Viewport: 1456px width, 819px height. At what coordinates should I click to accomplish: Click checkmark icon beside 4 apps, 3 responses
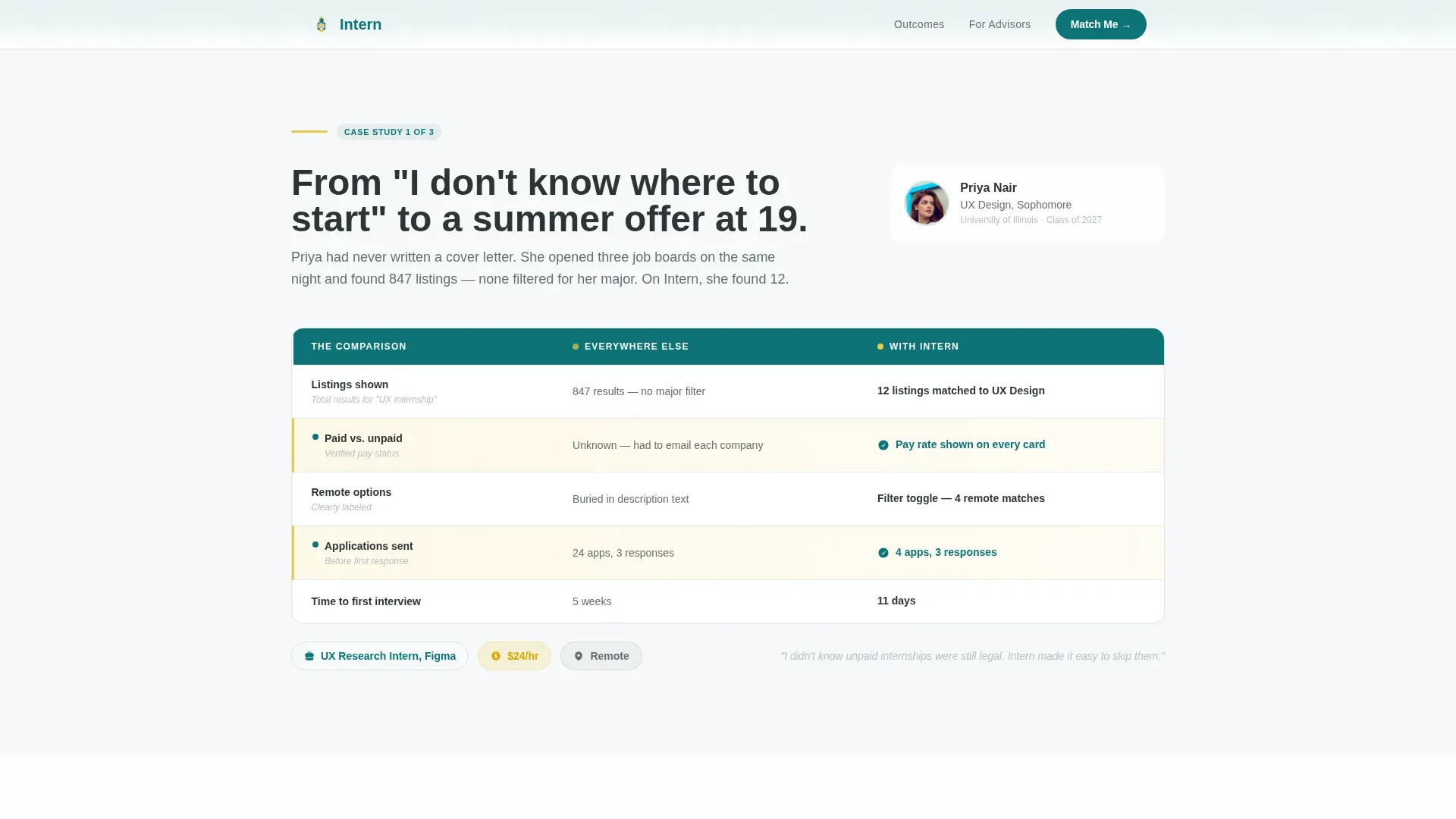pyautogui.click(x=883, y=553)
